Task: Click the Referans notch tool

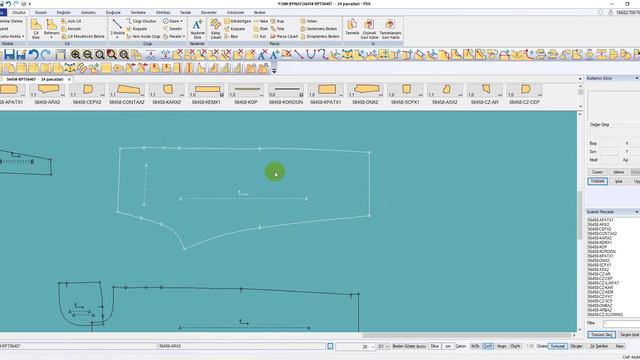Action: coord(51,28)
